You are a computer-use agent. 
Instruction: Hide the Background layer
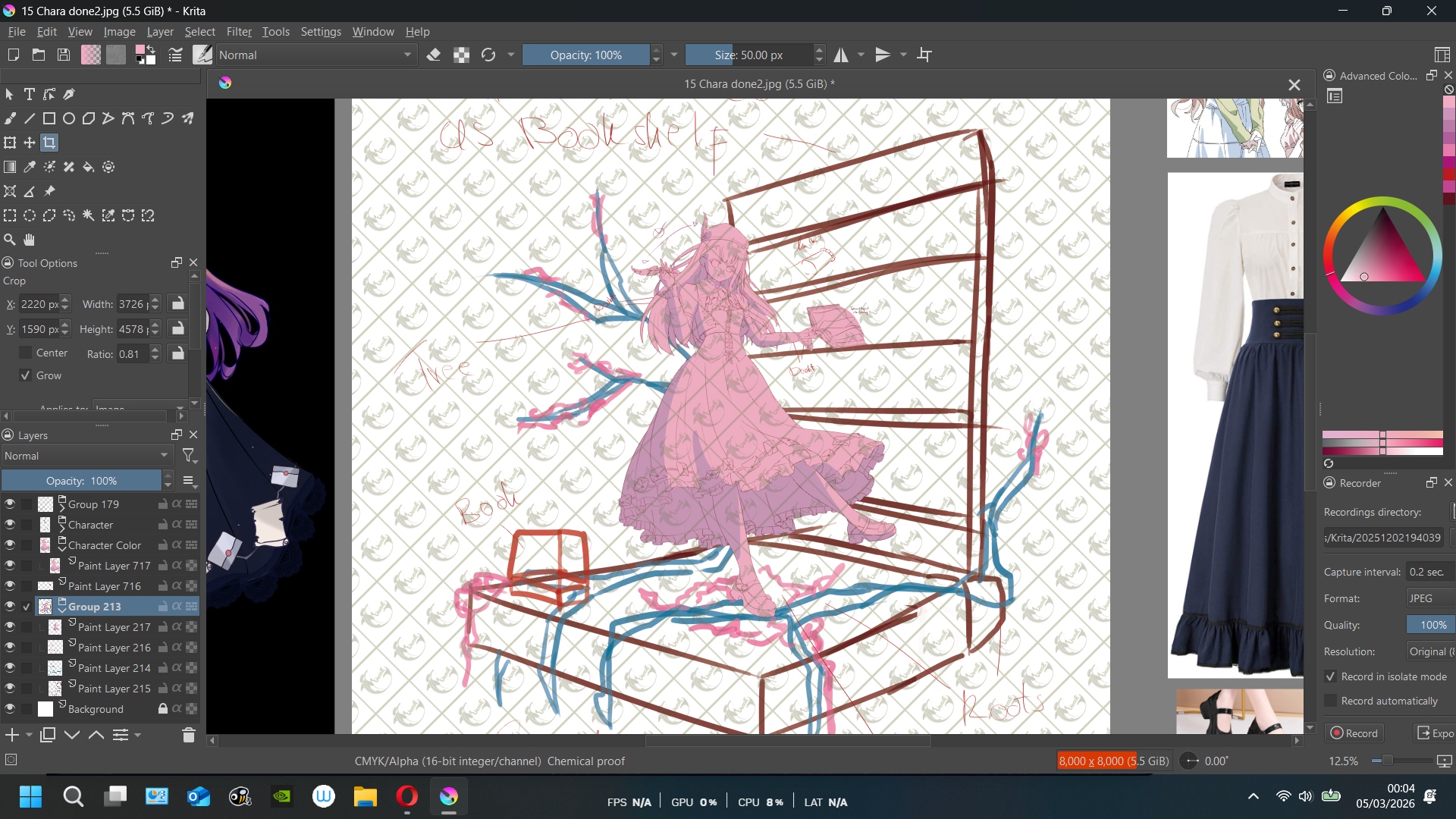10,709
